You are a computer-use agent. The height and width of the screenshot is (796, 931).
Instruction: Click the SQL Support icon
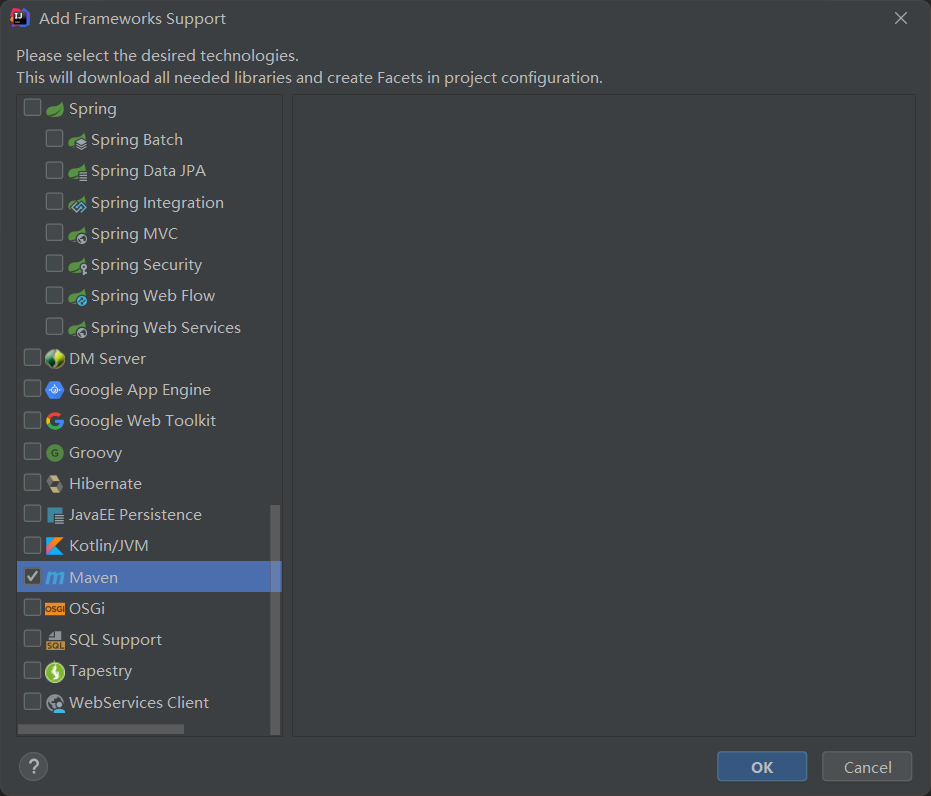55,640
